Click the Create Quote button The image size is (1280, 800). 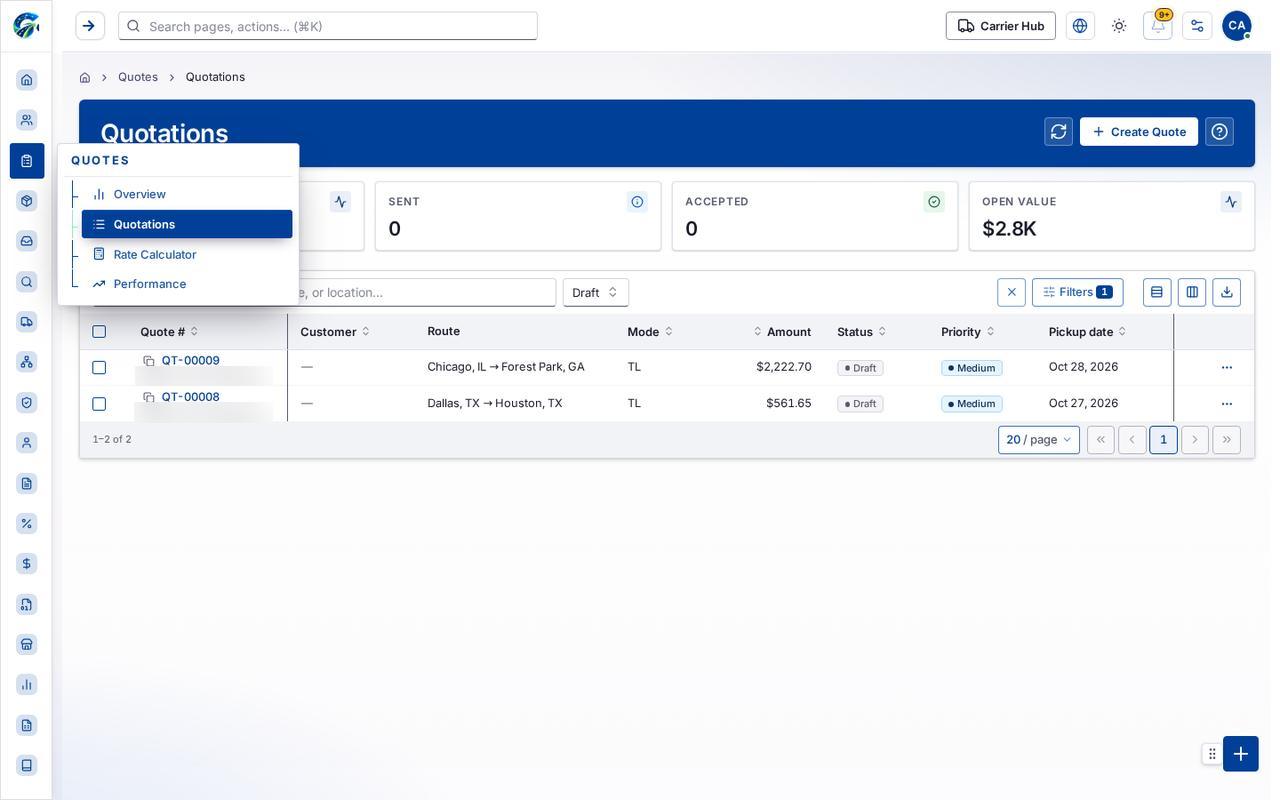click(x=1139, y=132)
